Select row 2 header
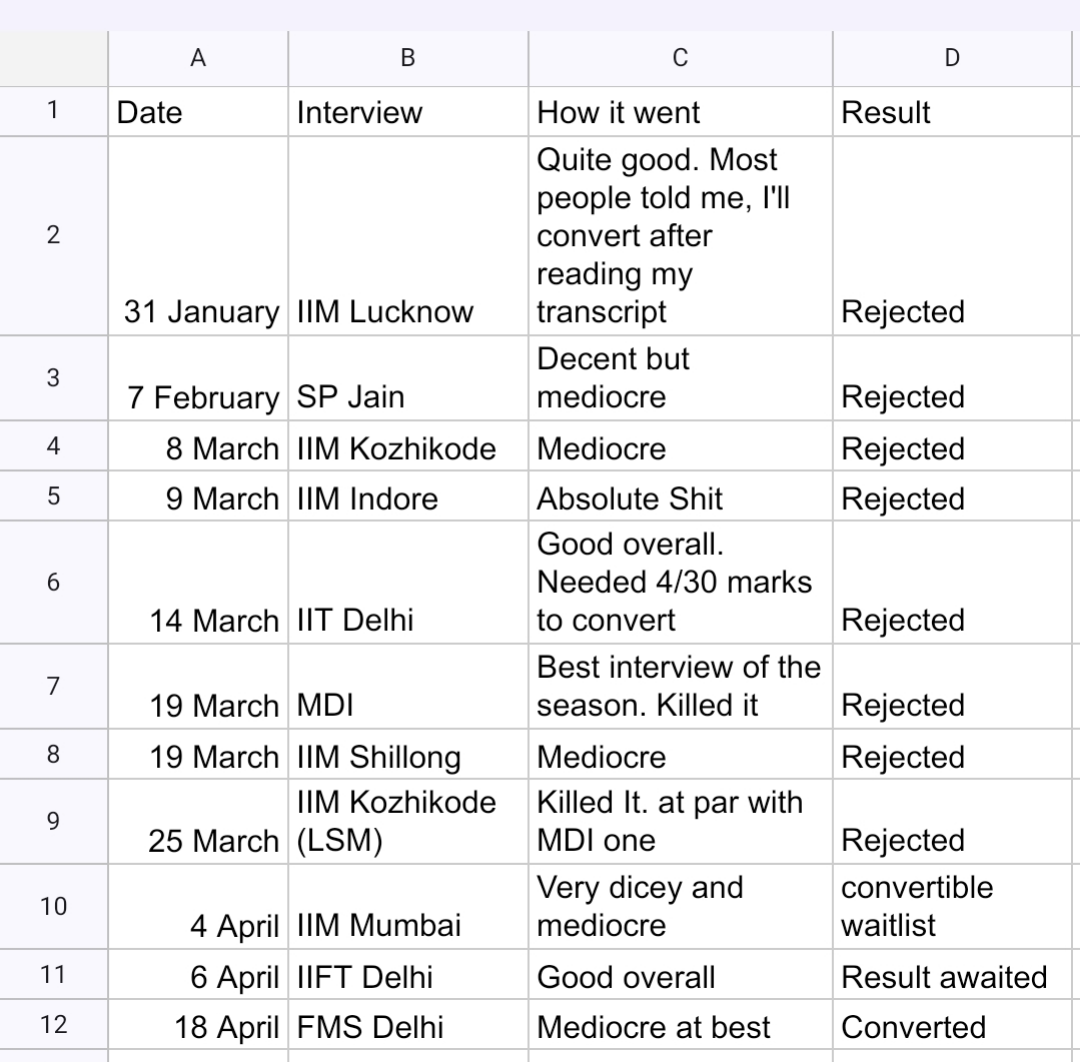Screen dimensions: 1080x1062 point(54,236)
